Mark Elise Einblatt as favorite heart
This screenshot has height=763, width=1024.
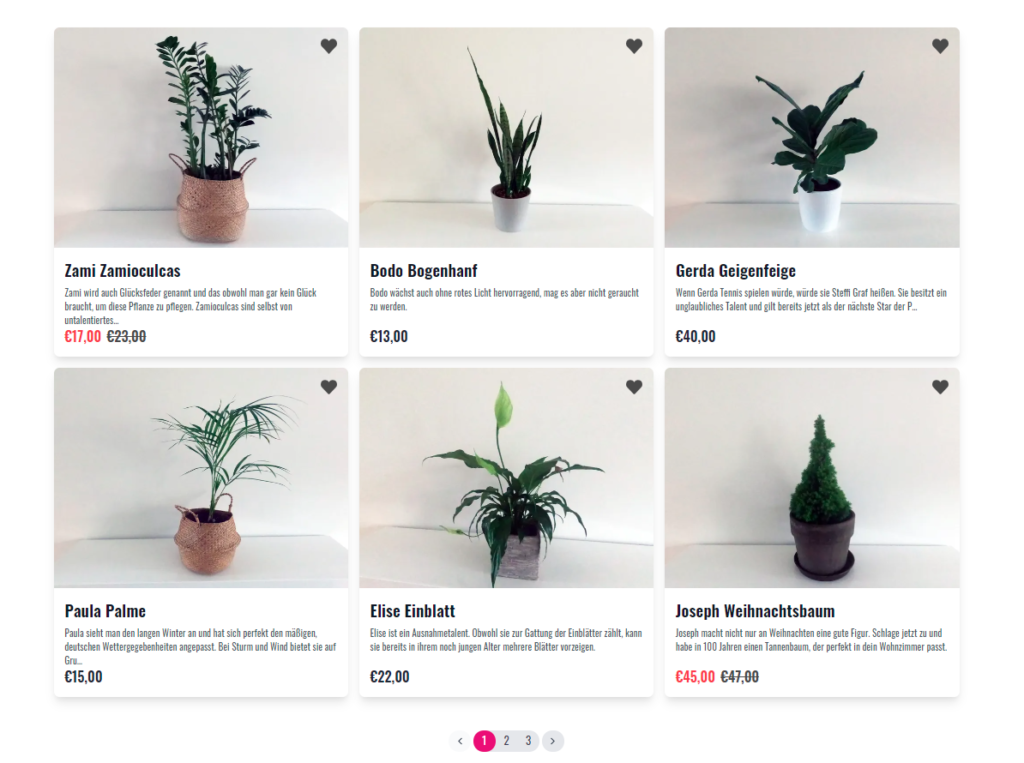(634, 387)
